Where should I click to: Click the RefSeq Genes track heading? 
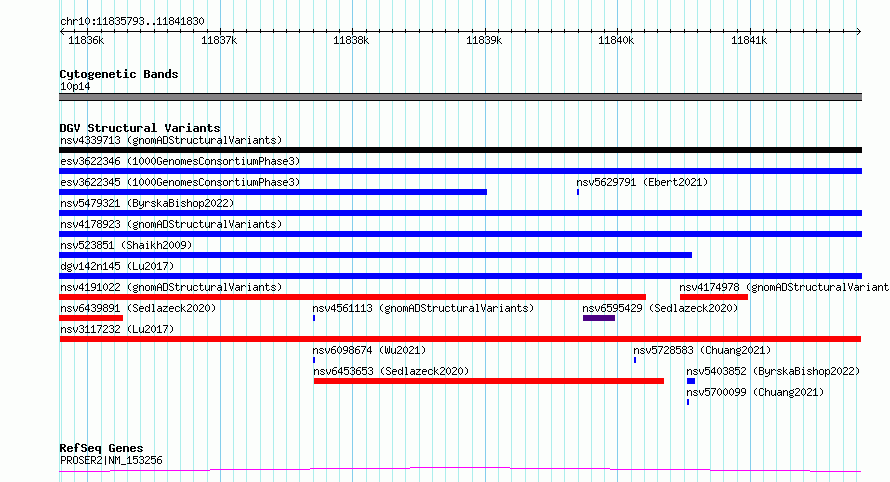pyautogui.click(x=101, y=448)
